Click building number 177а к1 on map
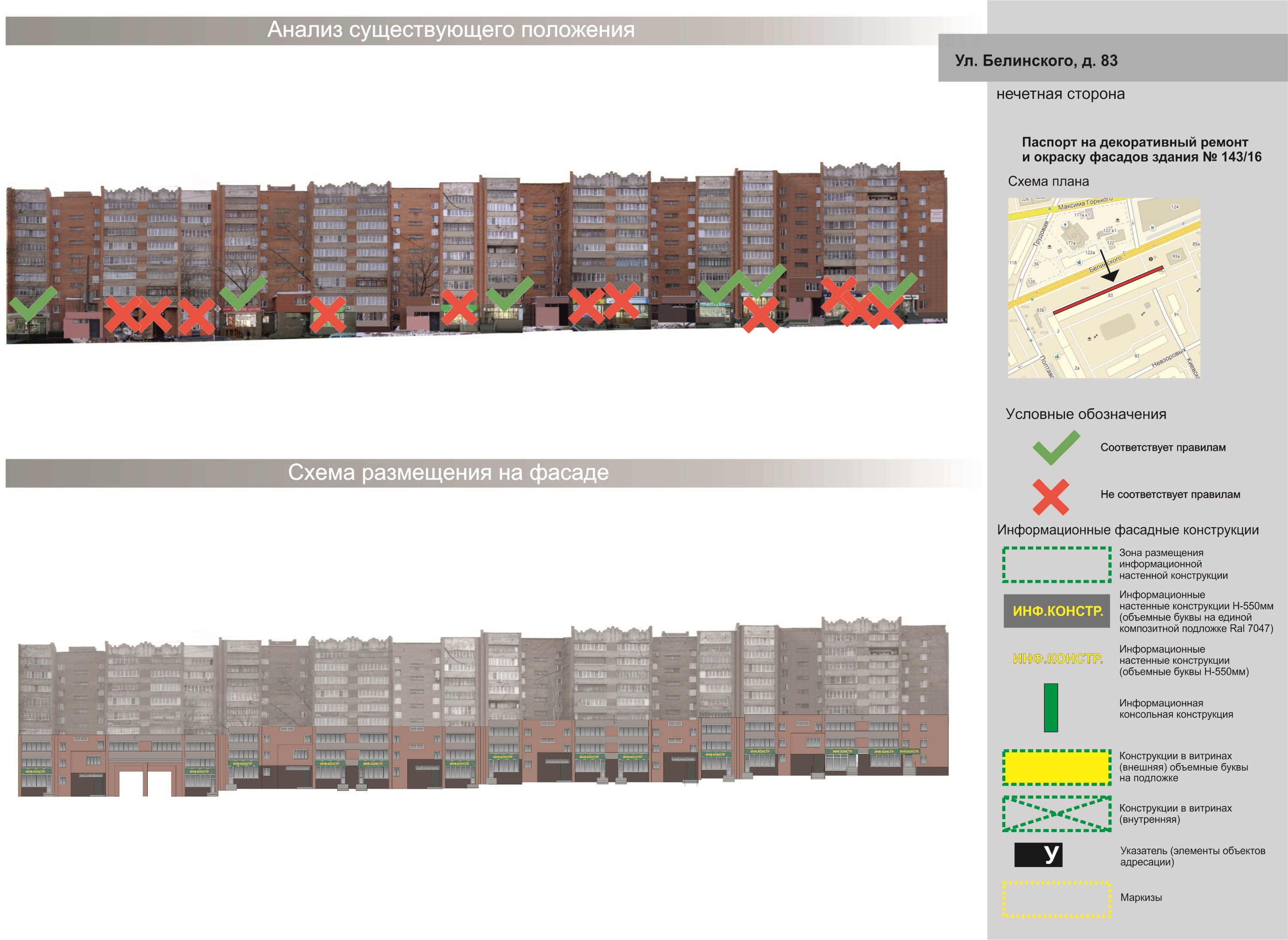Viewport: 1288px width, 940px height. 1083,215
